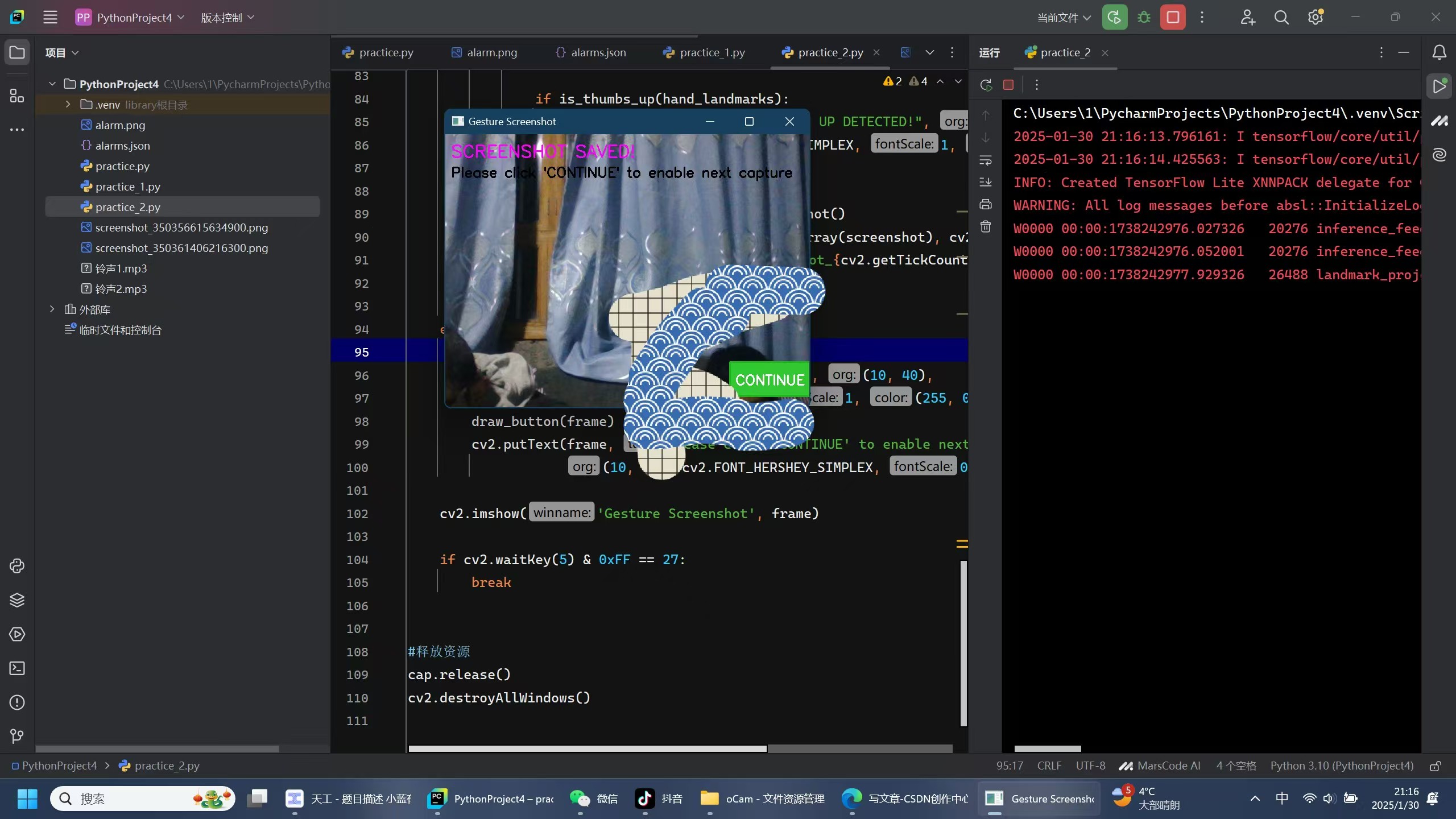
Task: Open the notifications bell on the right sidebar
Action: pyautogui.click(x=1440, y=52)
